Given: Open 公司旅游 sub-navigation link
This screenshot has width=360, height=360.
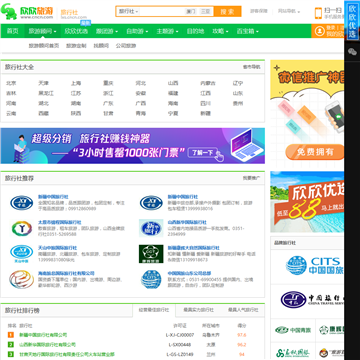Looking at the screenshot, I should click(x=126, y=46).
